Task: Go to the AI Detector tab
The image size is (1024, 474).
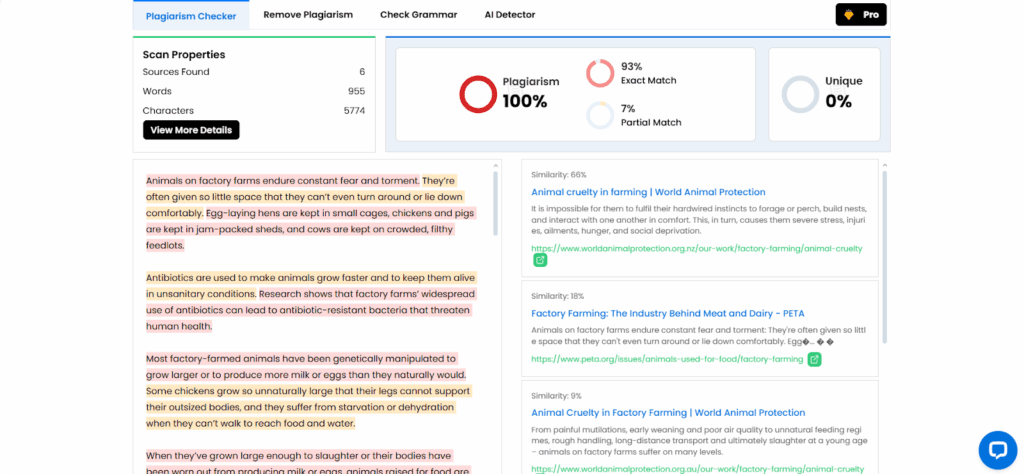Action: pyautogui.click(x=510, y=15)
